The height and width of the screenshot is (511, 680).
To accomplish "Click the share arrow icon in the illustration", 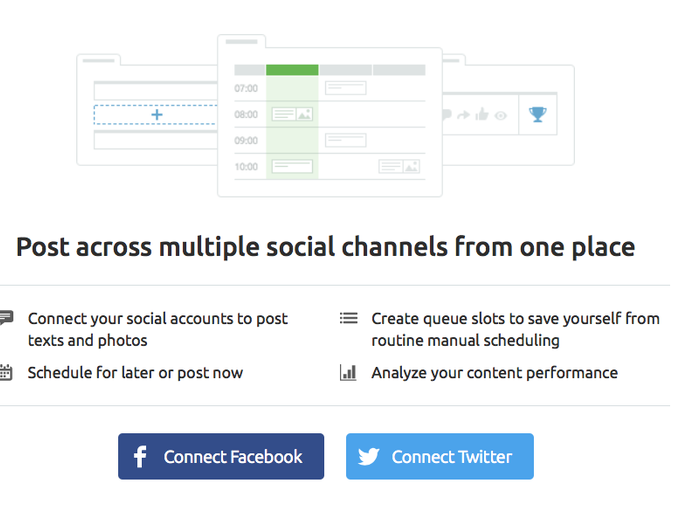I will 464,115.
